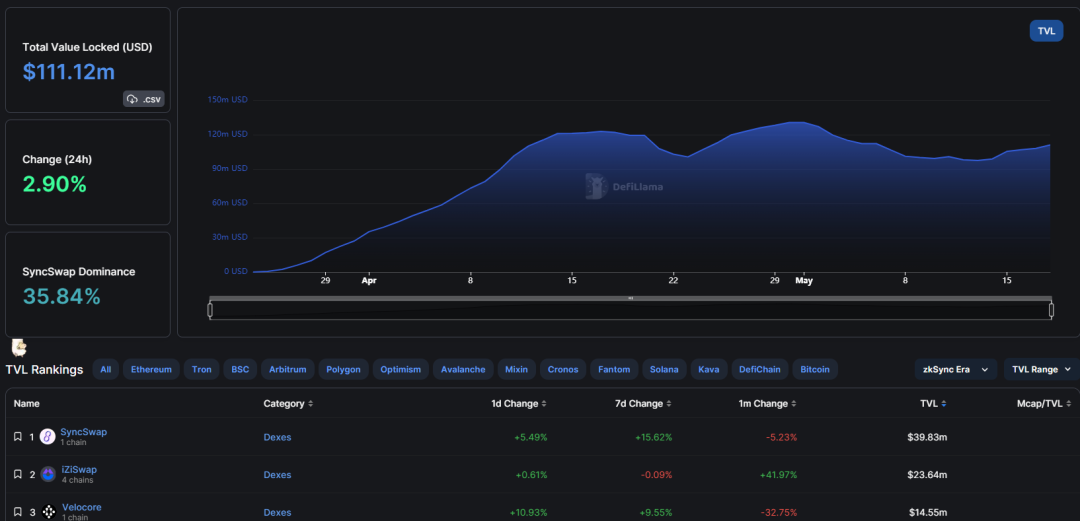Sort table by TVL column
The height and width of the screenshot is (521, 1080).
(933, 404)
